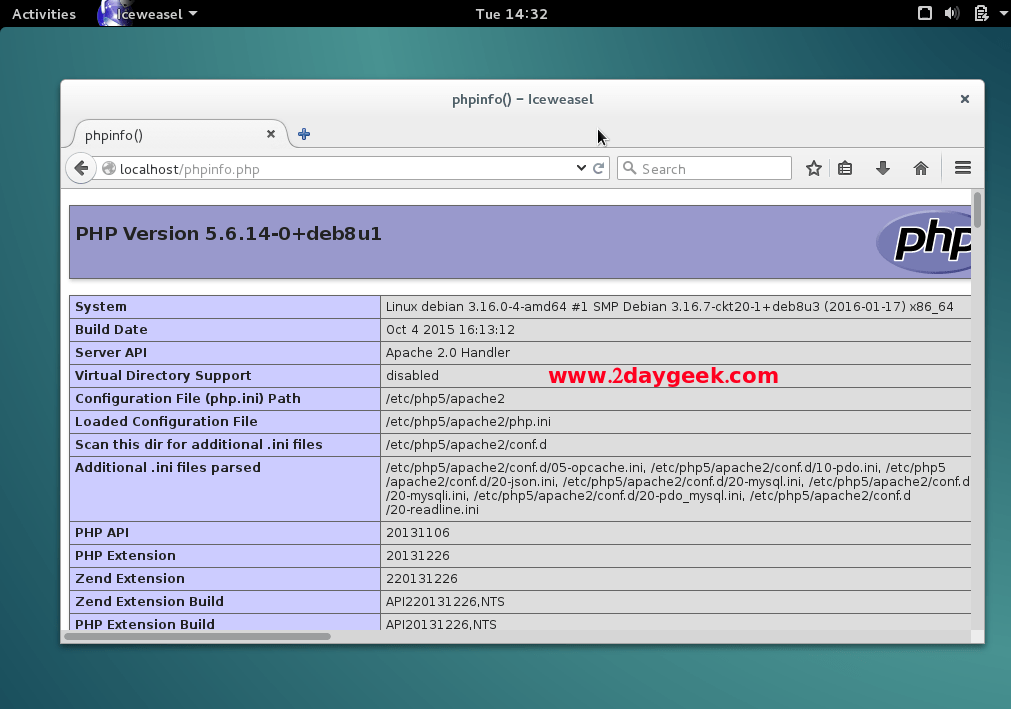The image size is (1011, 709).
Task: Click inside the localhost address bar
Action: [x=300, y=168]
